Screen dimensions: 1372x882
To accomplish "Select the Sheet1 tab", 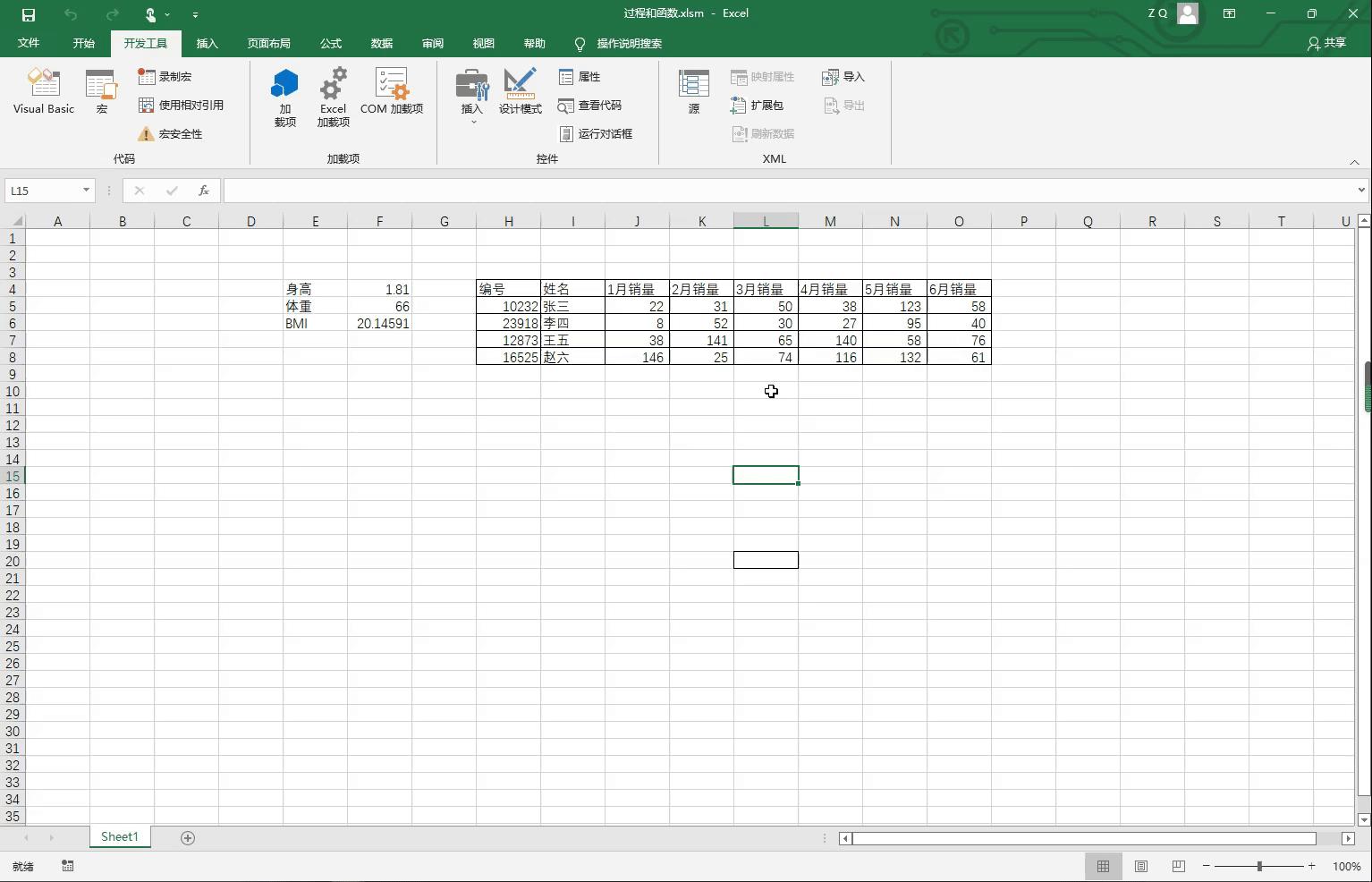I will pyautogui.click(x=119, y=837).
